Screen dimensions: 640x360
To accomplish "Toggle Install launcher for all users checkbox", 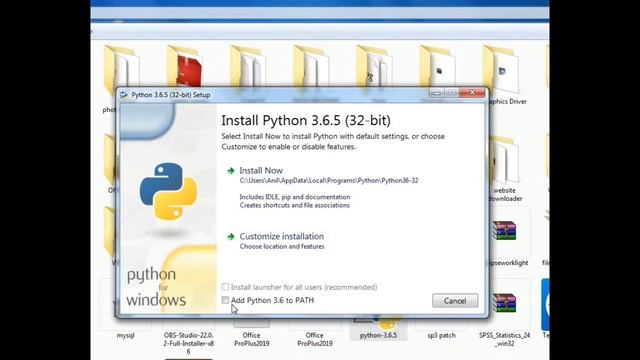I will [x=225, y=287].
